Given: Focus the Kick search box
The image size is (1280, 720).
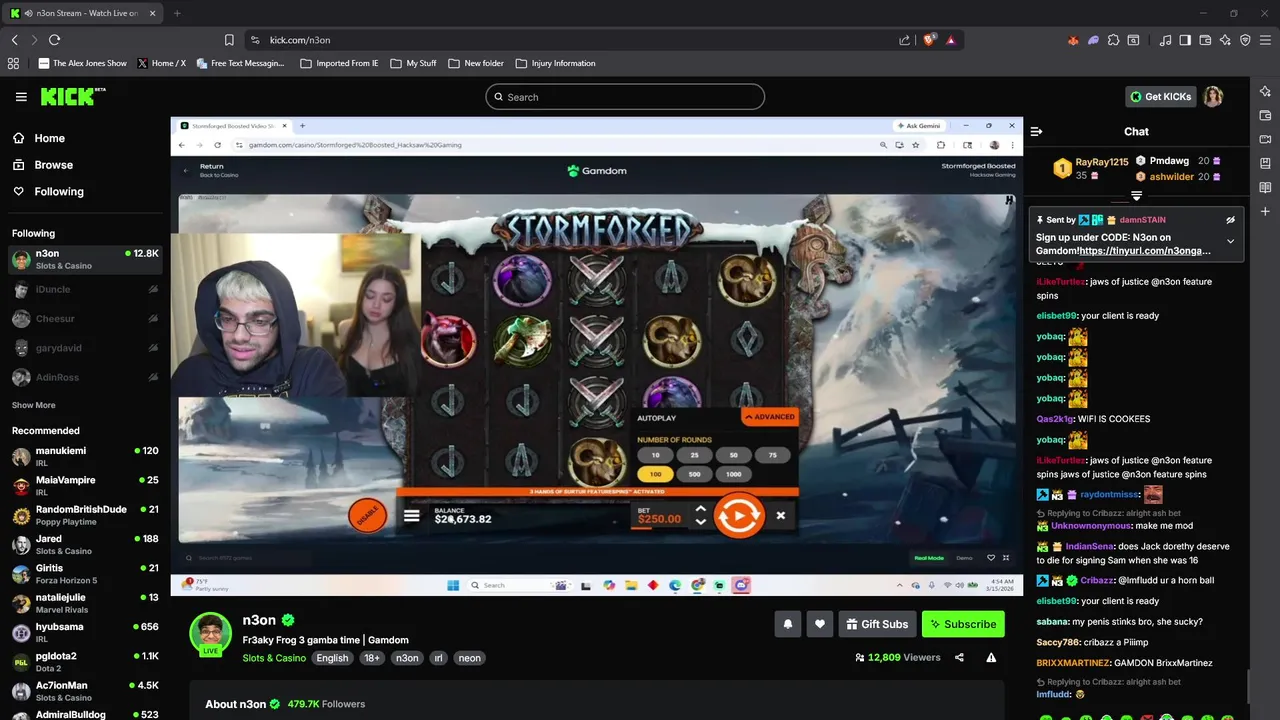Looking at the screenshot, I should tap(625, 97).
